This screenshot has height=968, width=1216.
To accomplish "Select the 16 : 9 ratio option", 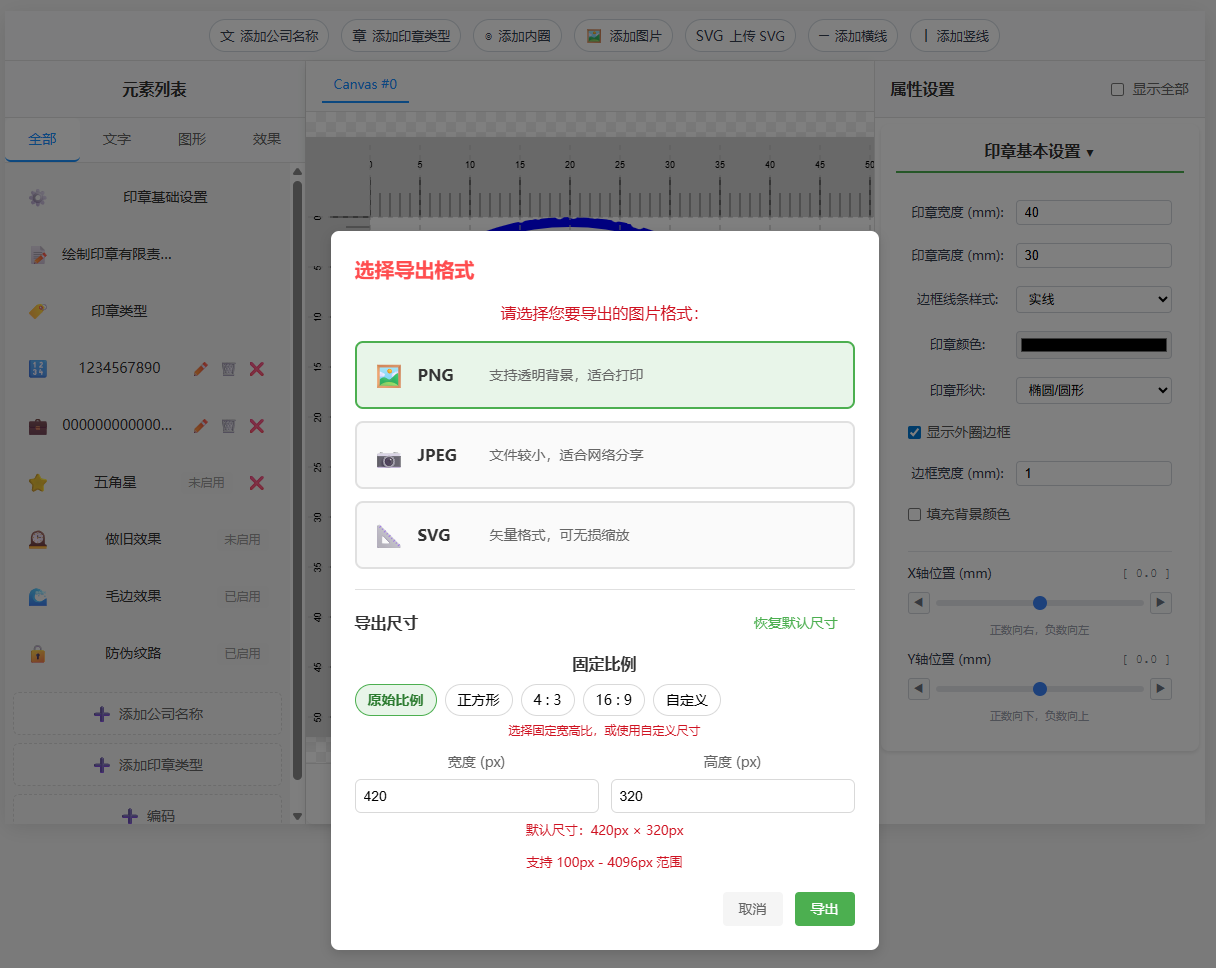I will 614,700.
